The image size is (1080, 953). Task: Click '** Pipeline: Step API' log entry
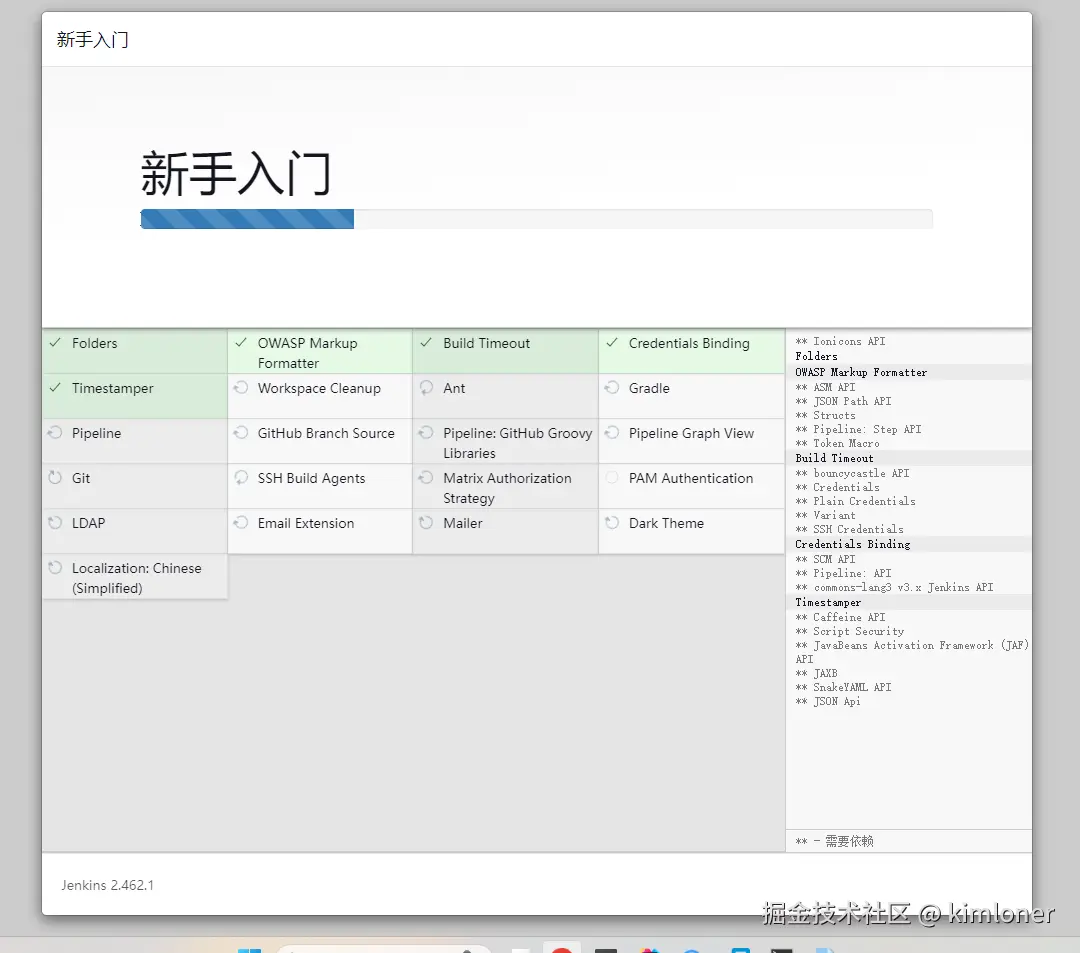tap(858, 430)
